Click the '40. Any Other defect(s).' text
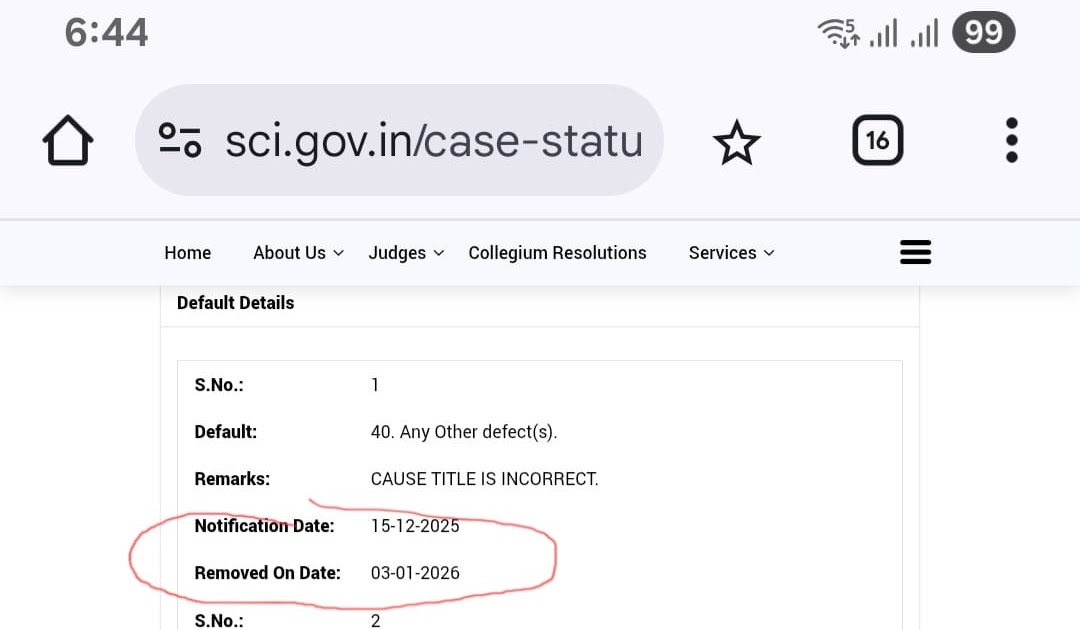Viewport: 1080px width, 630px height. [463, 432]
